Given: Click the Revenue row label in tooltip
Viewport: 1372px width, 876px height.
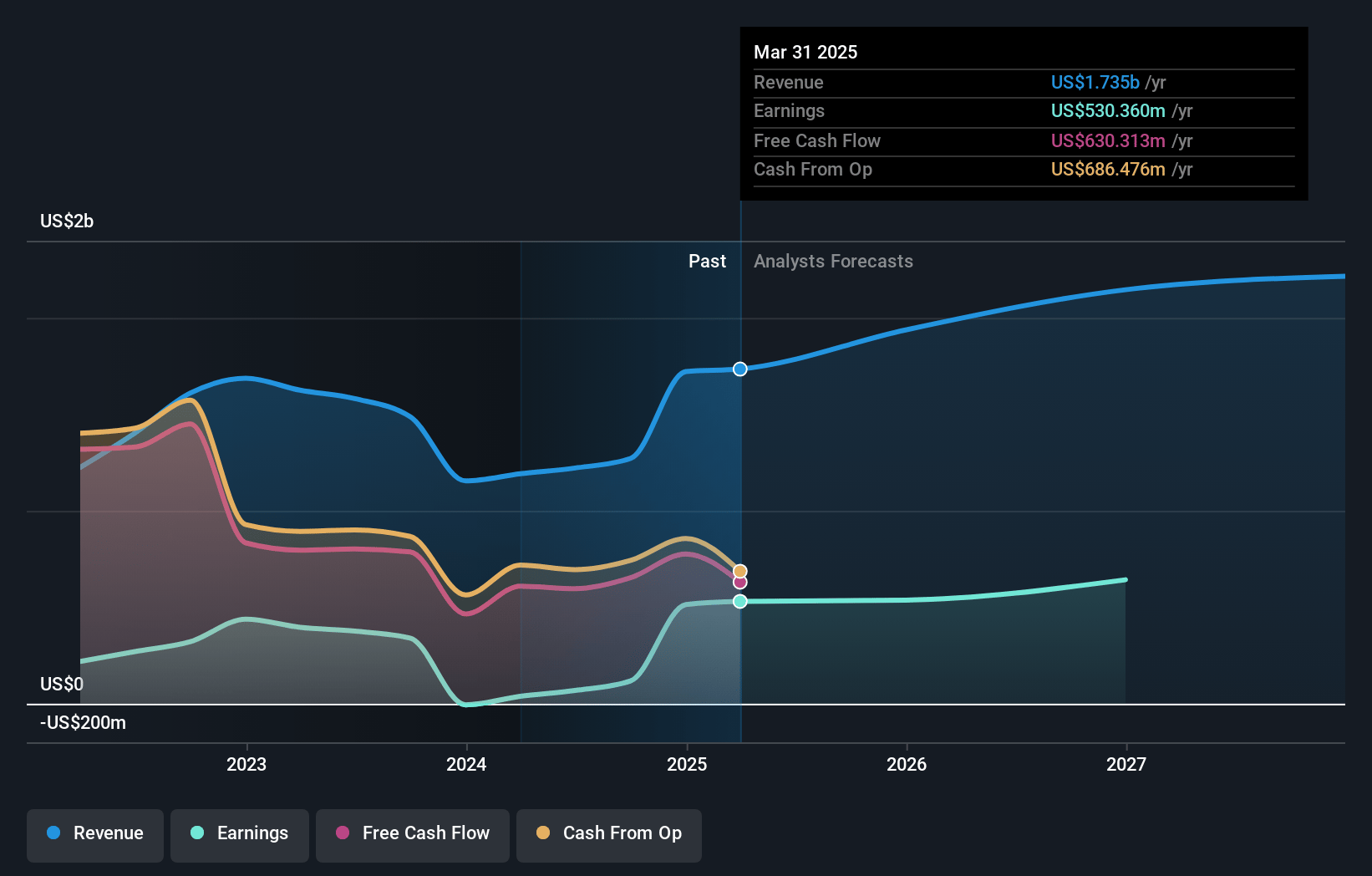Looking at the screenshot, I should pyautogui.click(x=789, y=82).
